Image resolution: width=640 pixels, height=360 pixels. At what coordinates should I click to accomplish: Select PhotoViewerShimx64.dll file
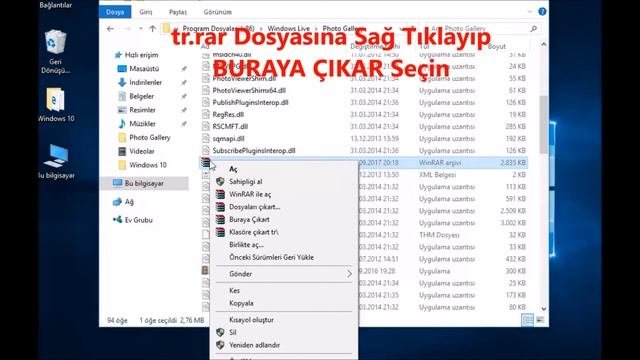tap(249, 91)
